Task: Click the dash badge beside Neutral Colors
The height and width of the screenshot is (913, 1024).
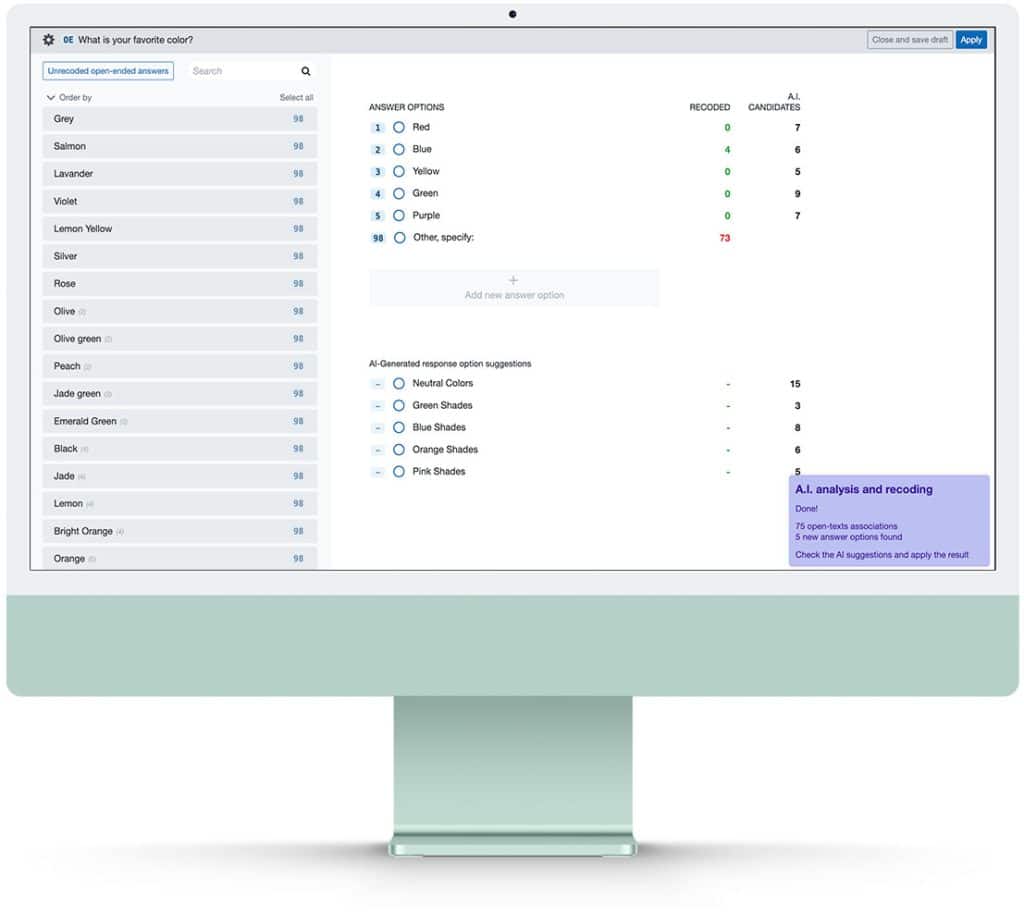Action: click(378, 384)
